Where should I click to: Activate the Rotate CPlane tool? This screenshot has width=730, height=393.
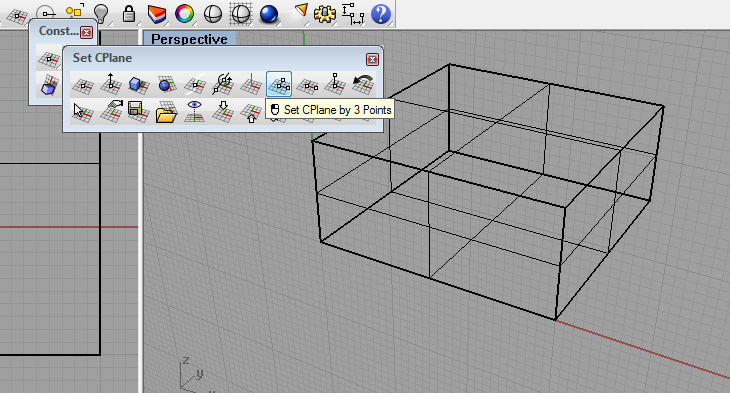(x=223, y=84)
